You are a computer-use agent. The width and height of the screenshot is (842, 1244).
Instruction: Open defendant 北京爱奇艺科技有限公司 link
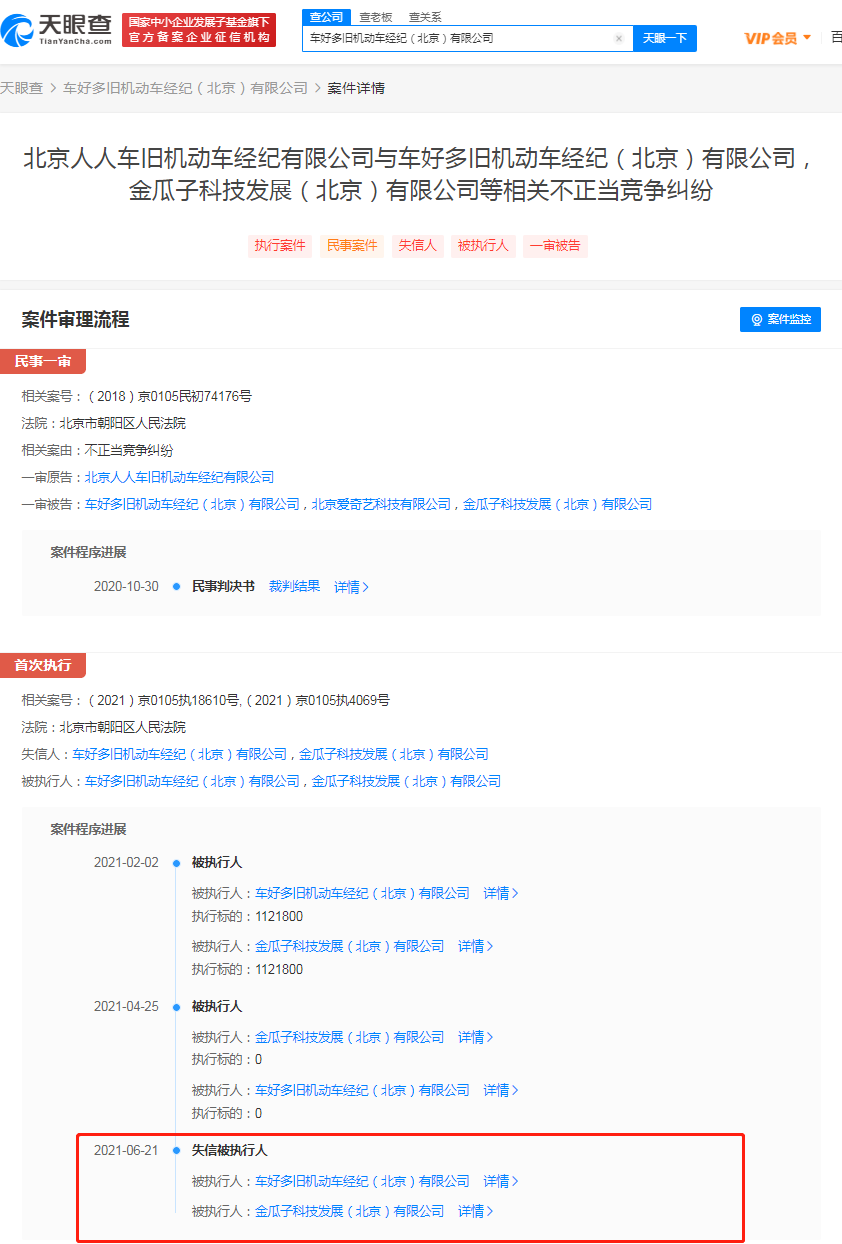(381, 504)
